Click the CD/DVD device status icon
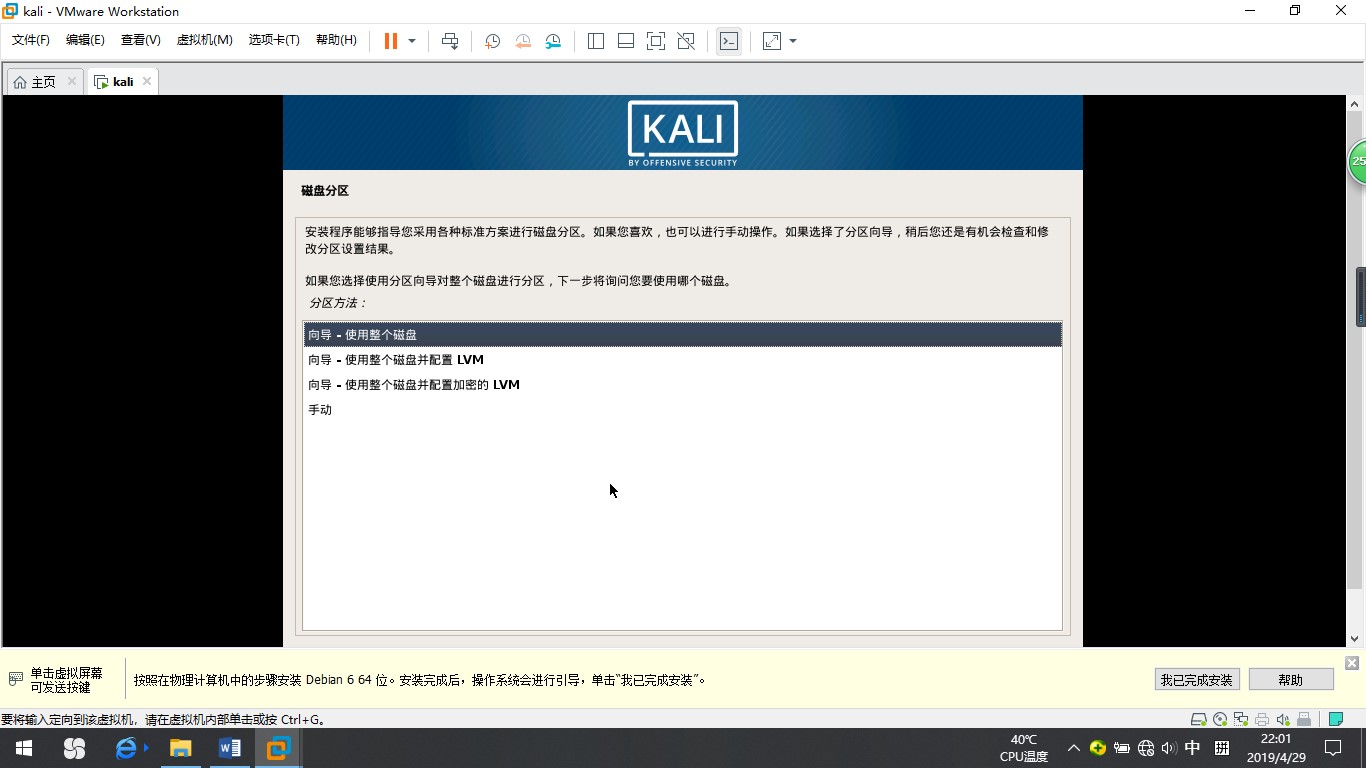The height and width of the screenshot is (768, 1366). (1219, 719)
